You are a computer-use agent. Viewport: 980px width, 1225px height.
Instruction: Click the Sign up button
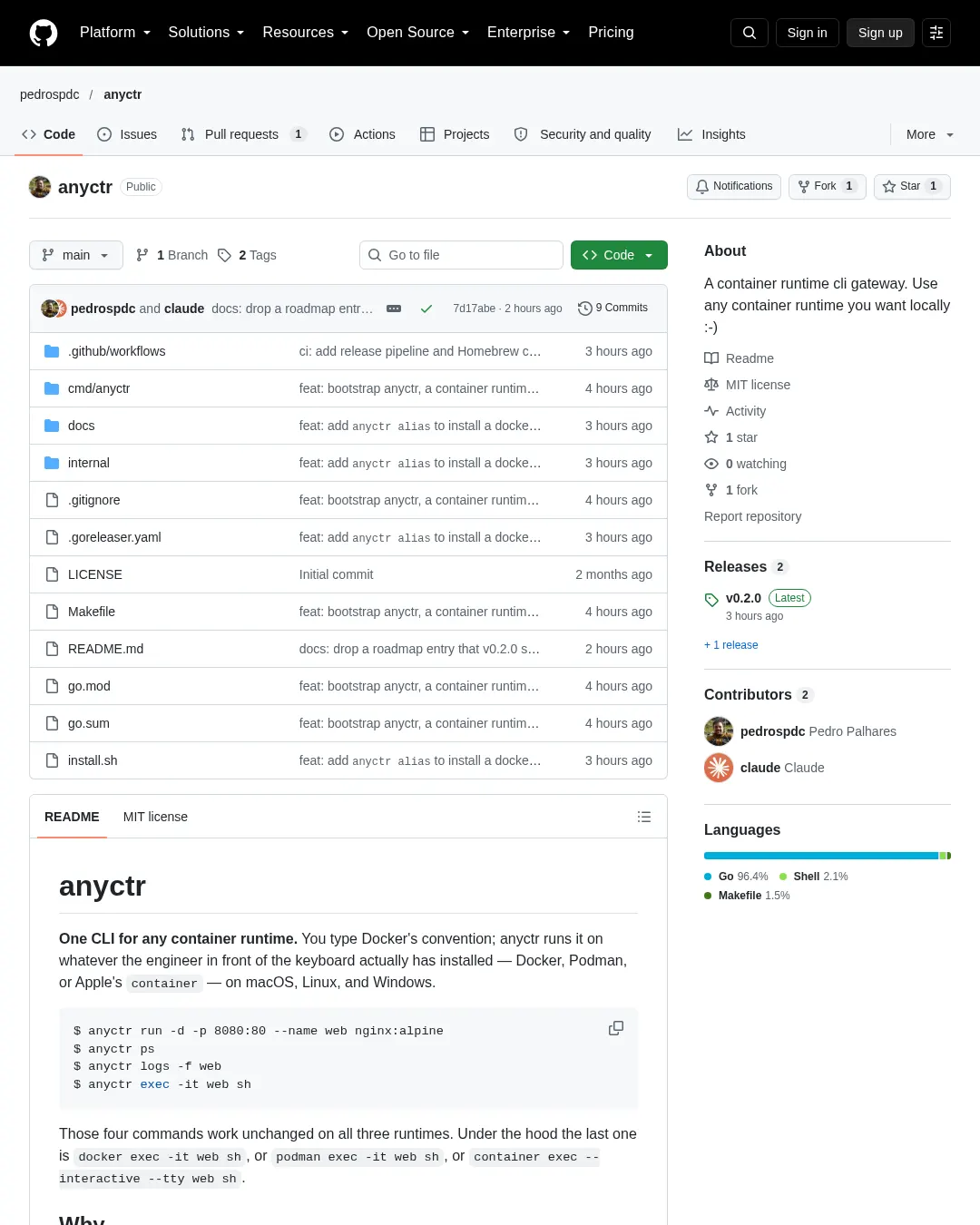point(880,33)
